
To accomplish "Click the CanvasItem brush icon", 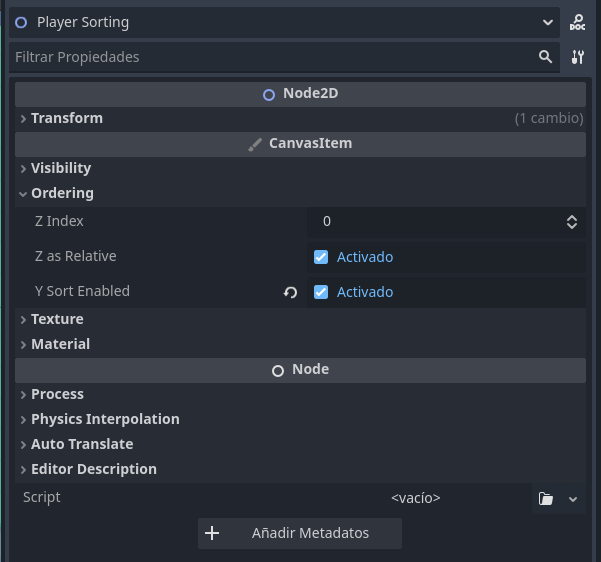I will [255, 144].
